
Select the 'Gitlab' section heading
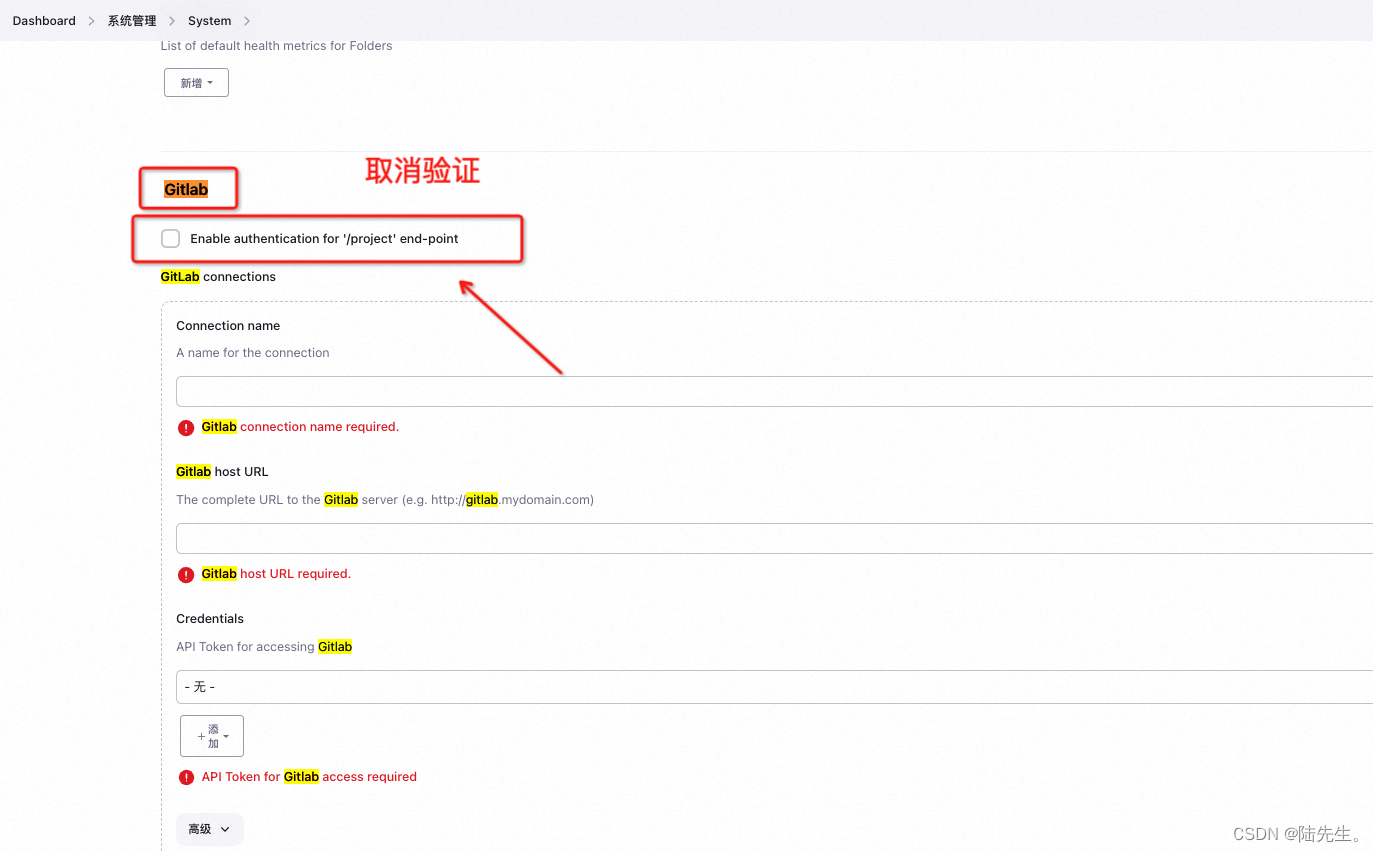click(x=186, y=189)
